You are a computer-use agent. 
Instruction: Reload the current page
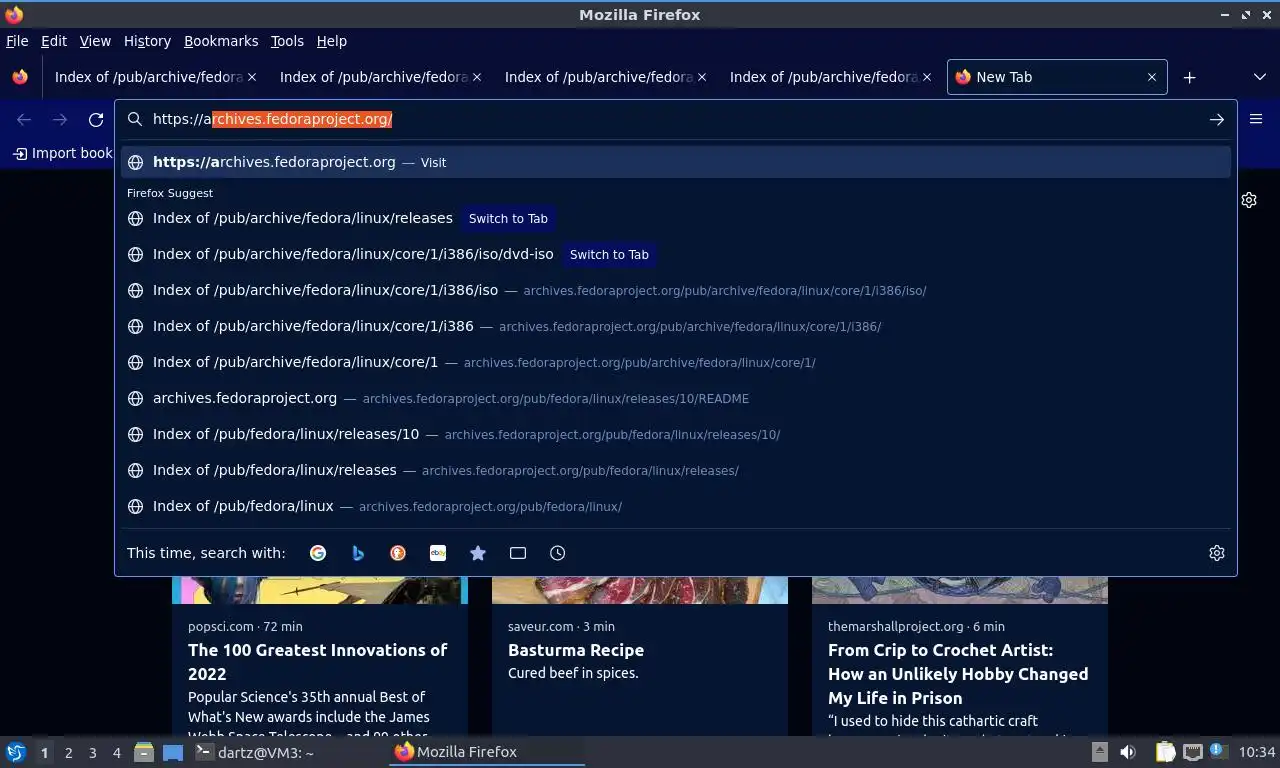tap(96, 119)
